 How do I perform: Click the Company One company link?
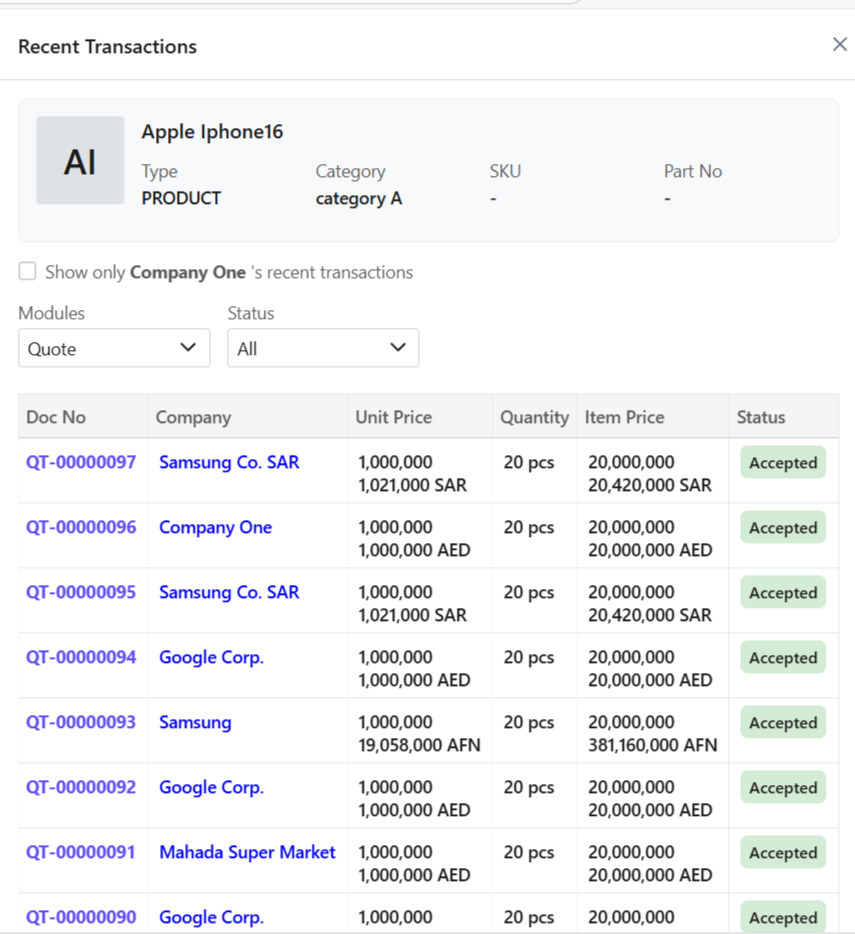(x=215, y=527)
